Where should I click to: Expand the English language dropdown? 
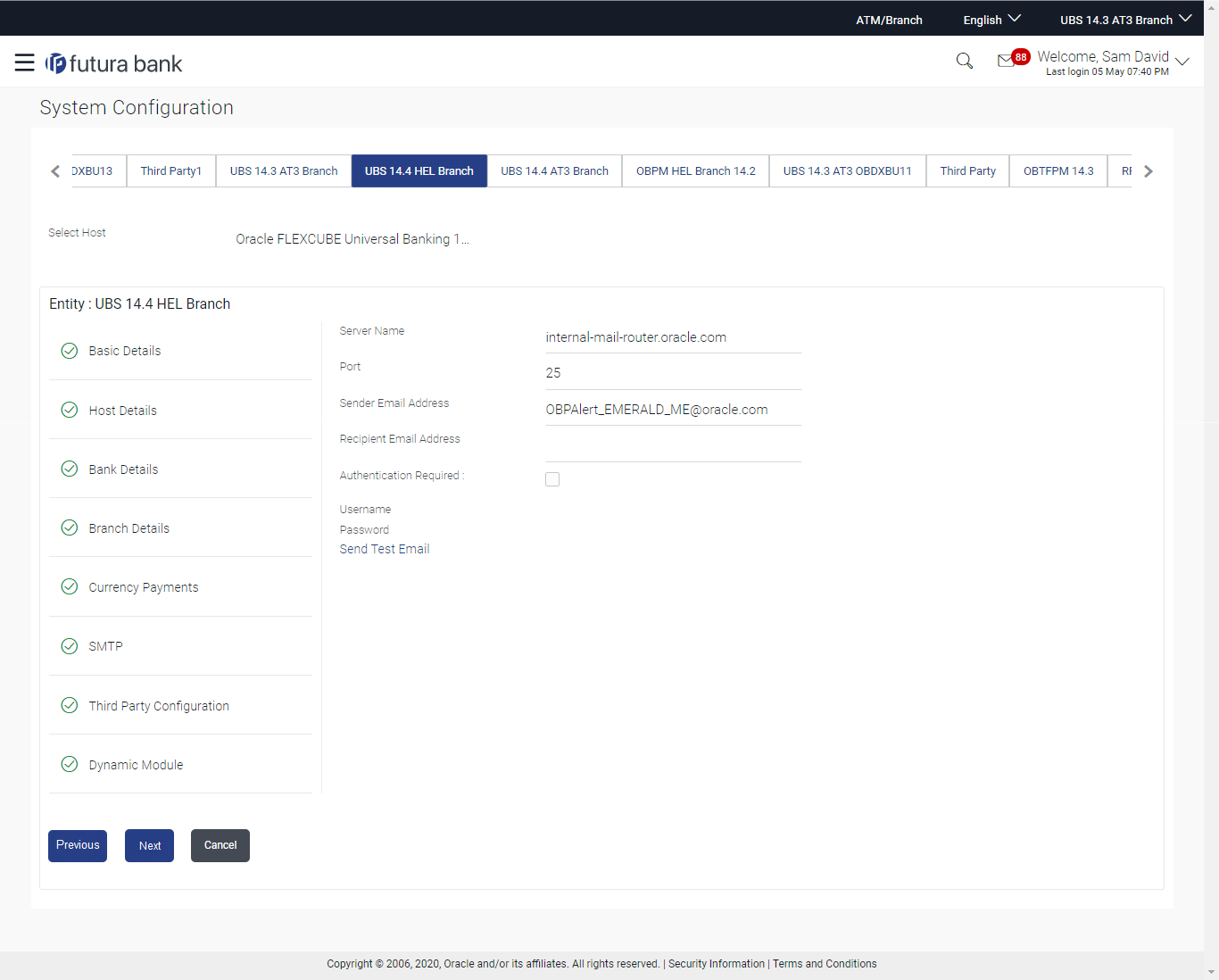click(991, 20)
